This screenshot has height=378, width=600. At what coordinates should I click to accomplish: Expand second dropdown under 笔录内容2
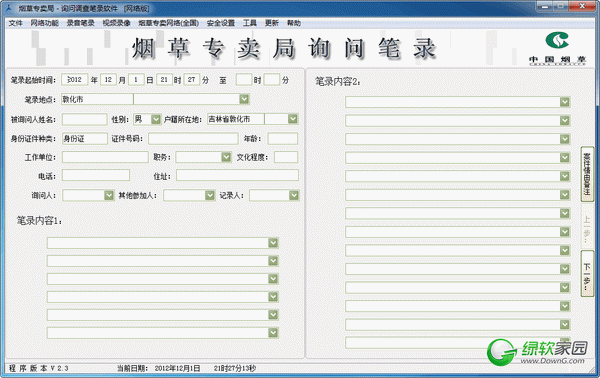click(565, 121)
